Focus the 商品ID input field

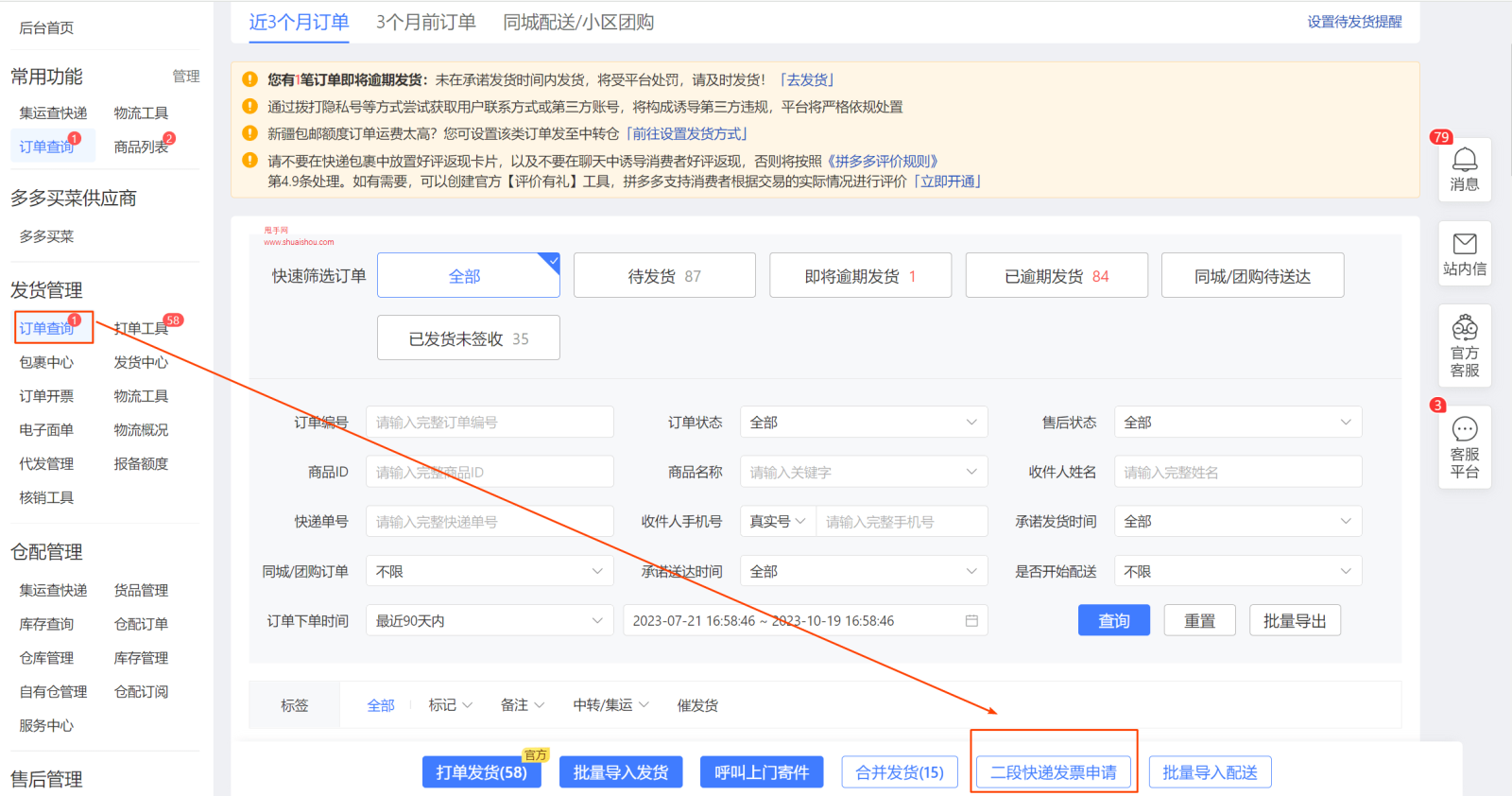[490, 472]
